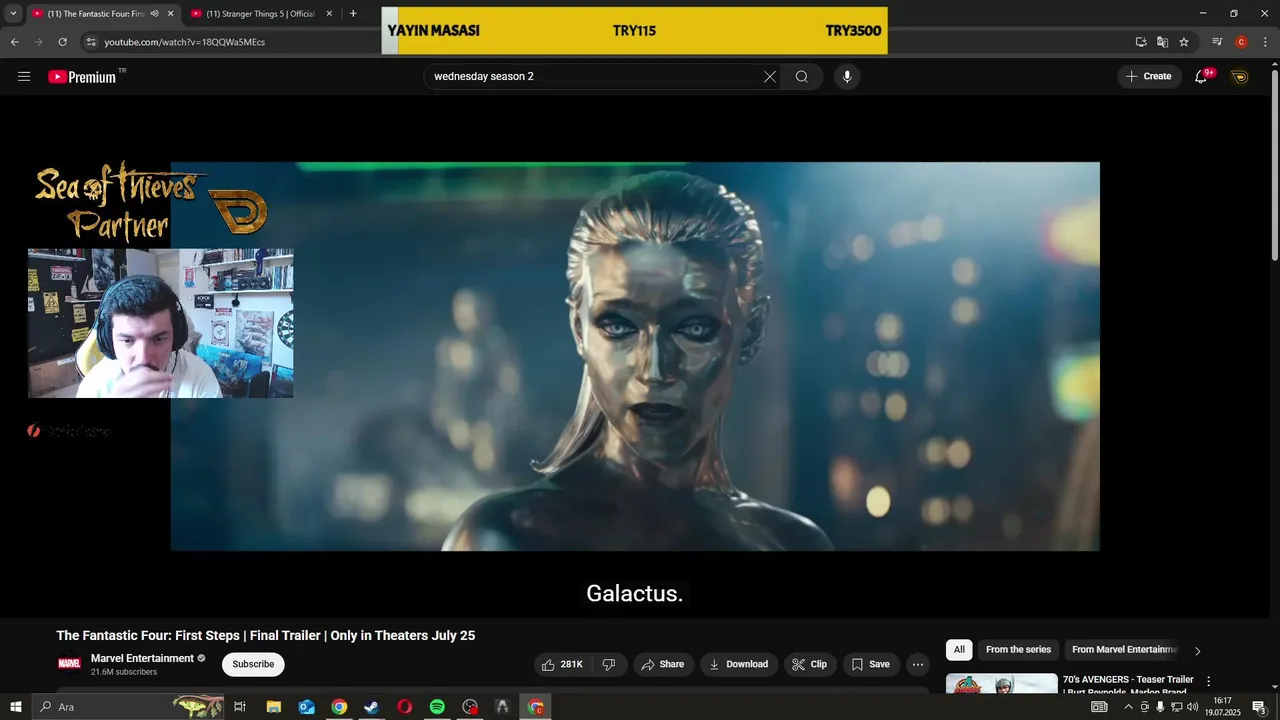Screen dimensions: 1280x720
Task: Click the Chrome address bar URL
Action: pyautogui.click(x=185, y=42)
